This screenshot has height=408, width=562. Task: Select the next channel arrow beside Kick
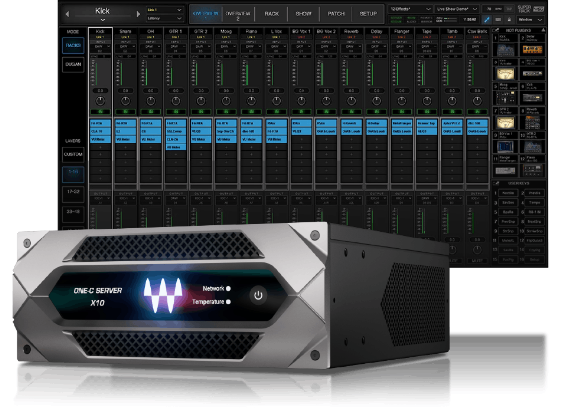click(138, 14)
